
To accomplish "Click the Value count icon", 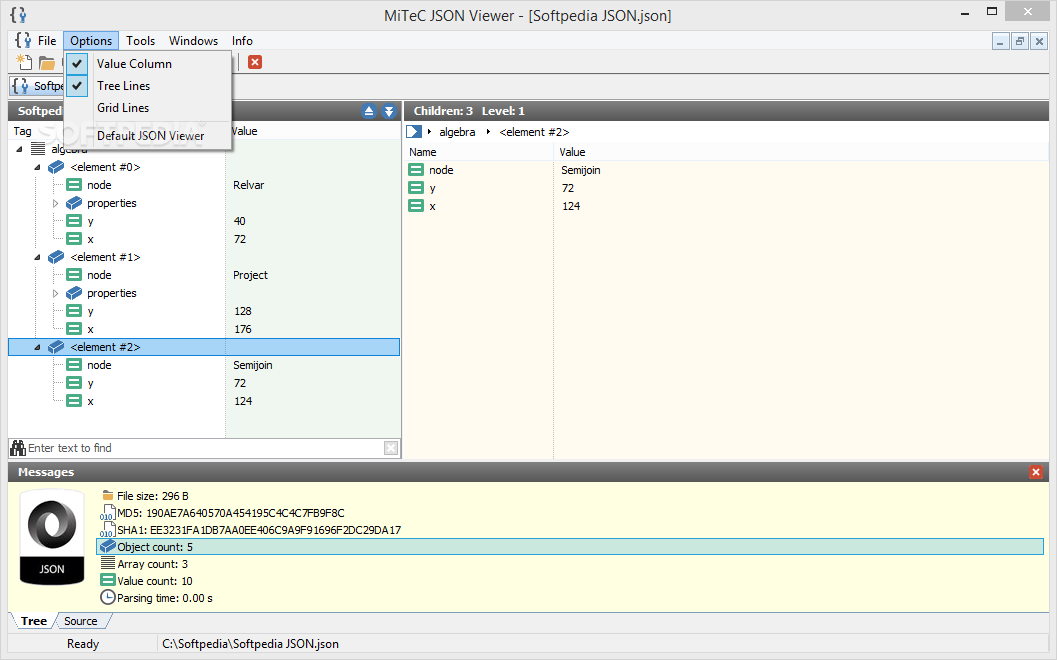I will (x=108, y=580).
